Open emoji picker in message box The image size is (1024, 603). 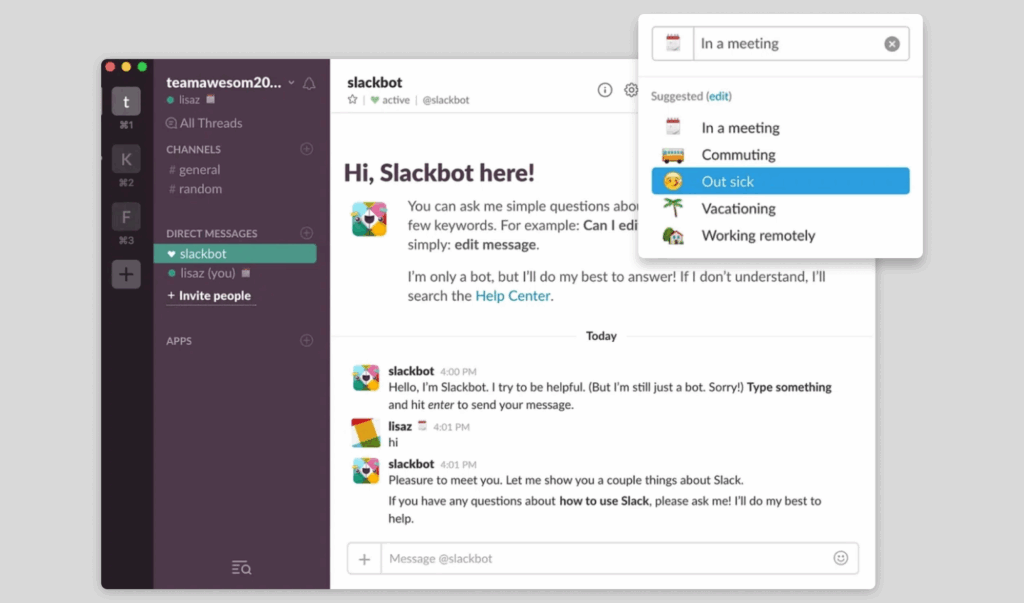tap(840, 558)
